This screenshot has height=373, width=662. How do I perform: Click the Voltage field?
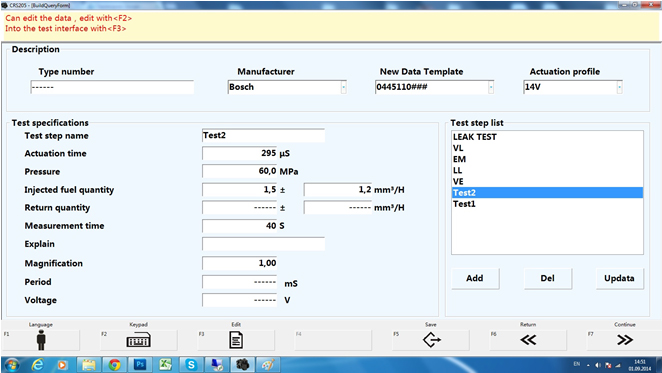coord(239,300)
